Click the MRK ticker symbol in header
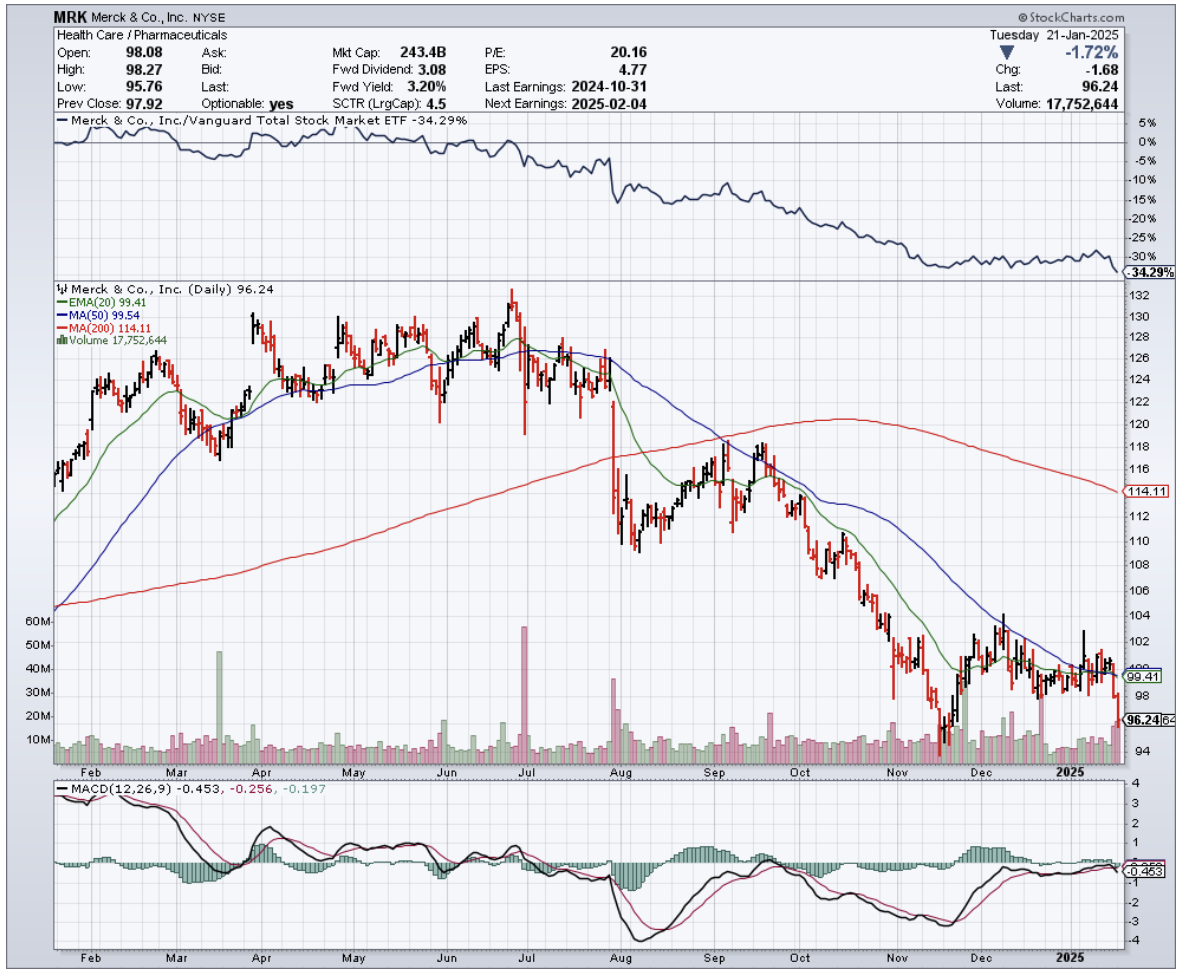 [71, 18]
